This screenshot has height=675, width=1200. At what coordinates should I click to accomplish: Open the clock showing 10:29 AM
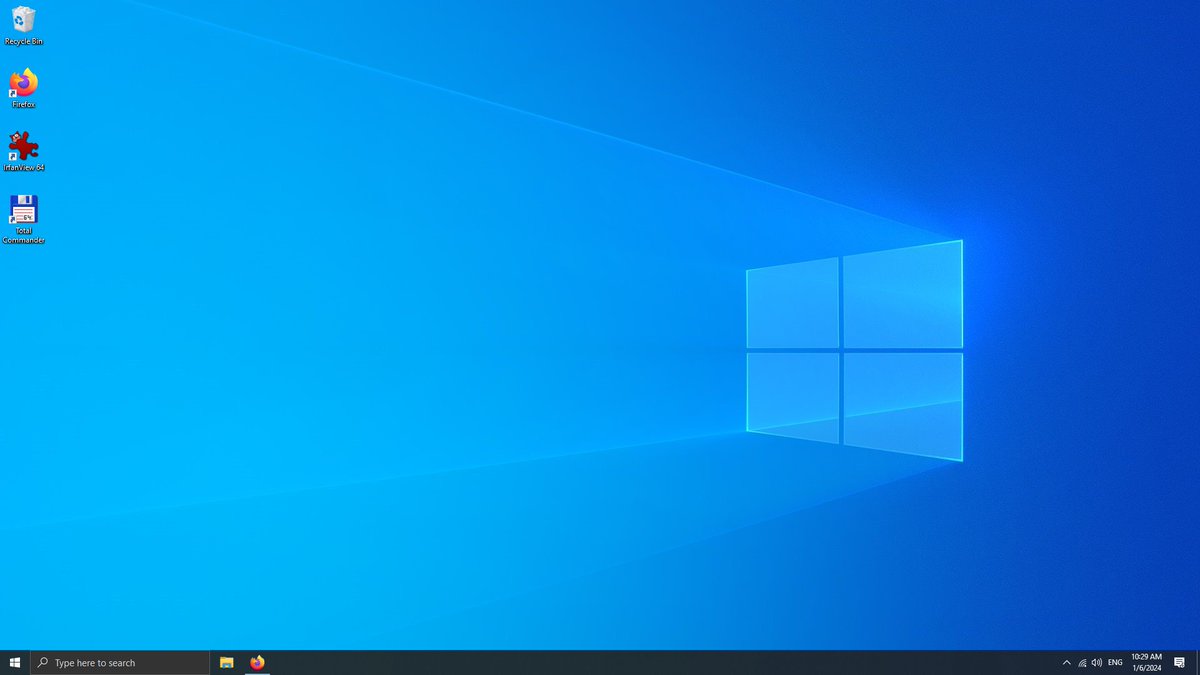tap(1146, 663)
